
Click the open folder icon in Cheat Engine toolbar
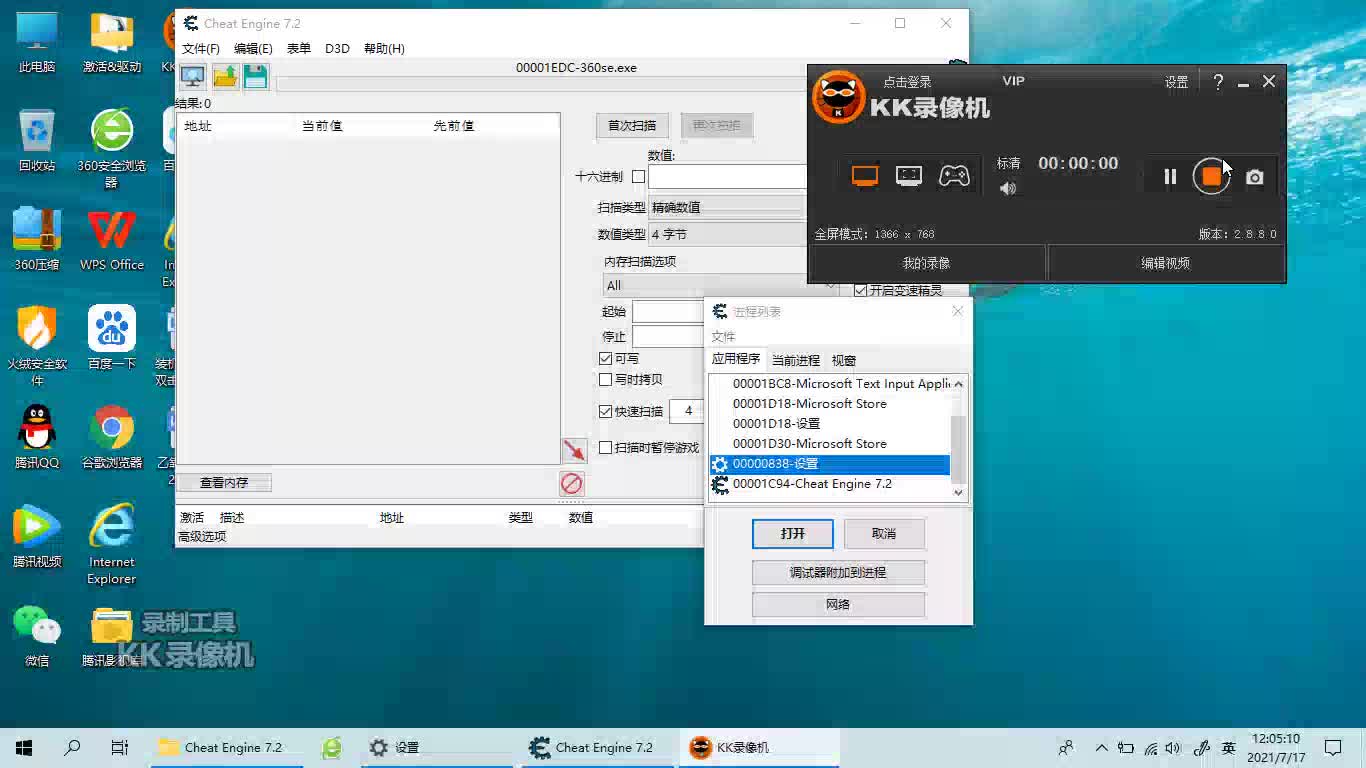[225, 77]
